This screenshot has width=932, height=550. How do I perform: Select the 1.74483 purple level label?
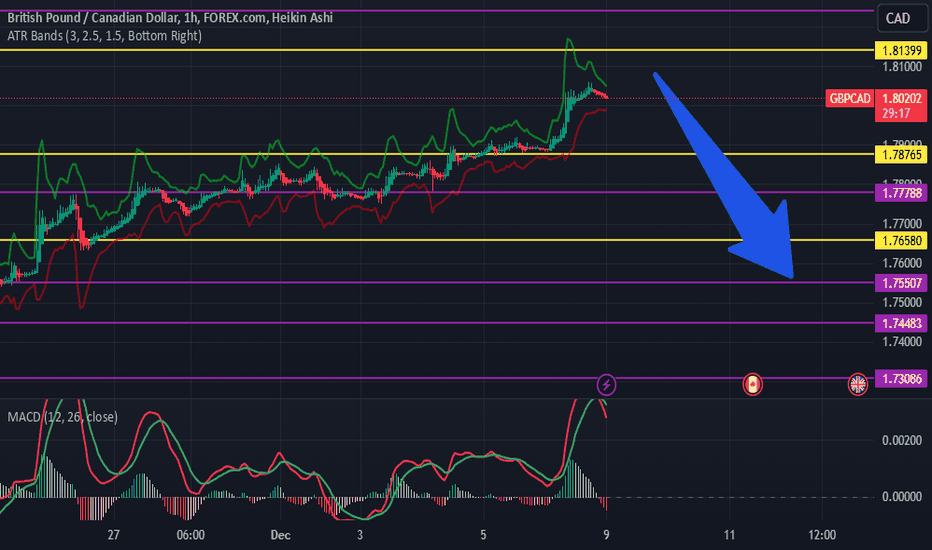tap(901, 323)
